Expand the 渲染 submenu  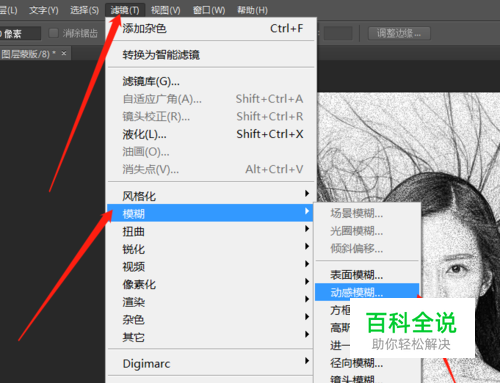(x=210, y=302)
